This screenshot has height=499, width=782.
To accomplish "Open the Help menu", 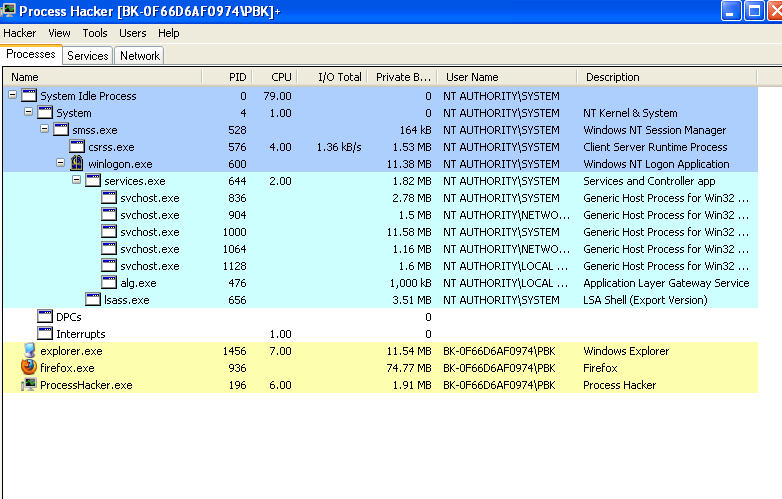I will (169, 33).
